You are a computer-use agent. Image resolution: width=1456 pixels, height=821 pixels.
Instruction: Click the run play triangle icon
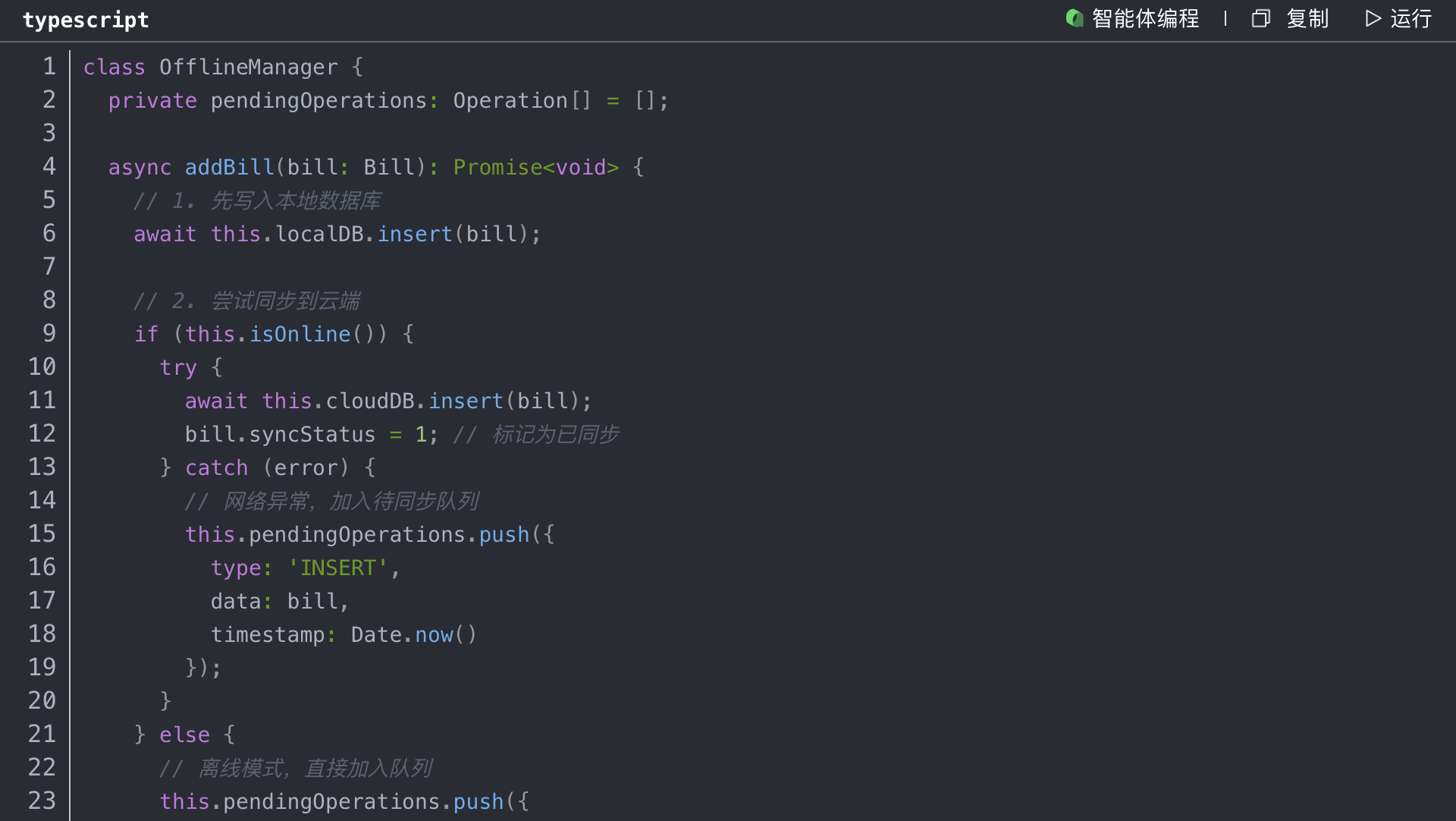[1373, 19]
